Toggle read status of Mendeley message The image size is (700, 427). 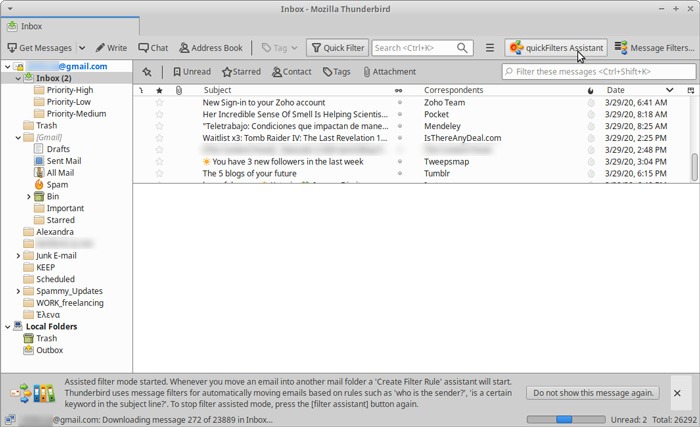click(400, 126)
